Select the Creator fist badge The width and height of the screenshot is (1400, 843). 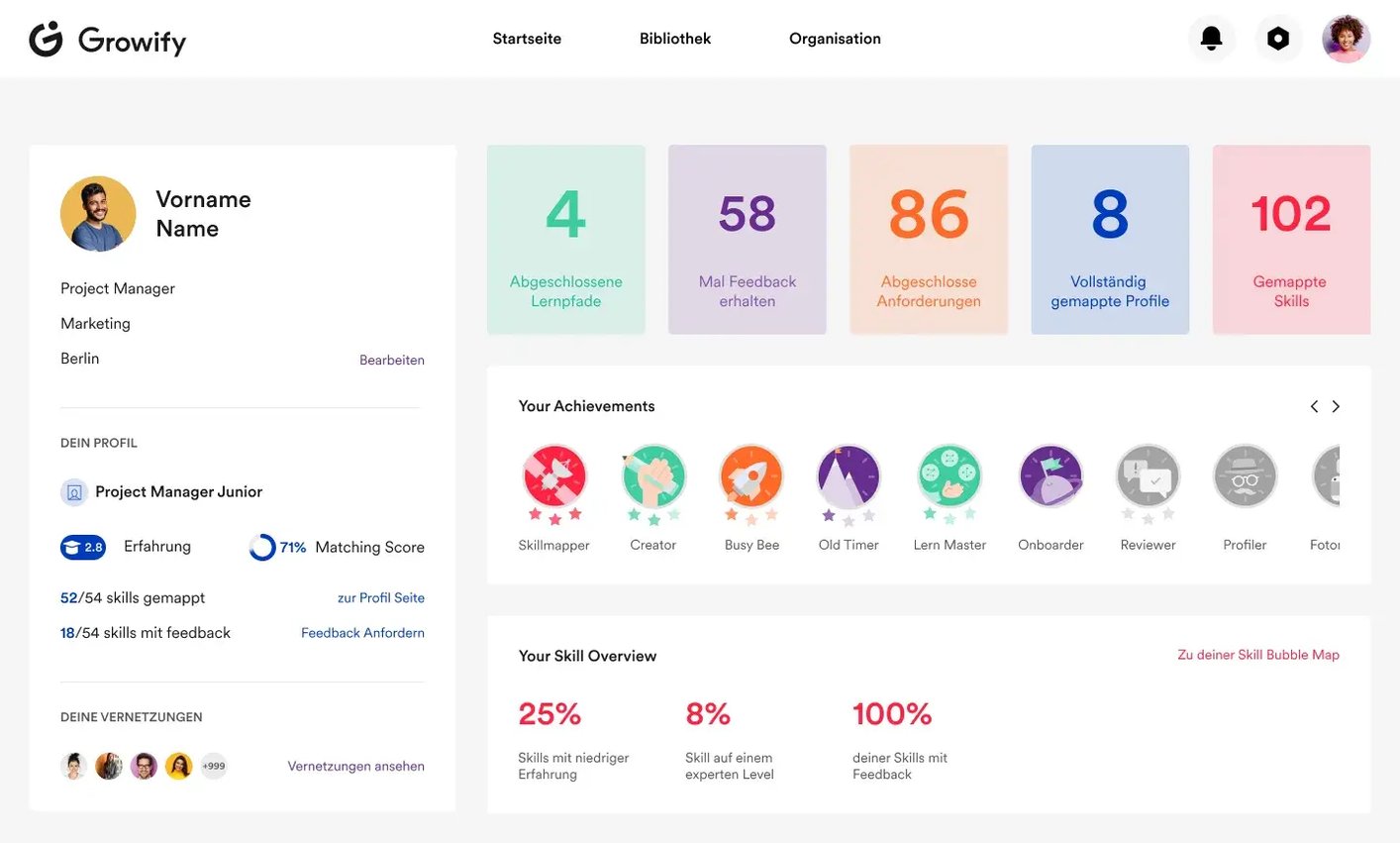point(653,476)
